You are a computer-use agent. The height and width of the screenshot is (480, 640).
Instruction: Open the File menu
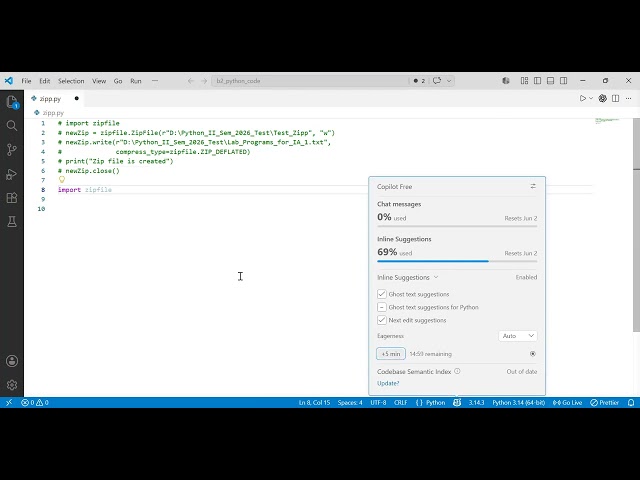[26, 81]
